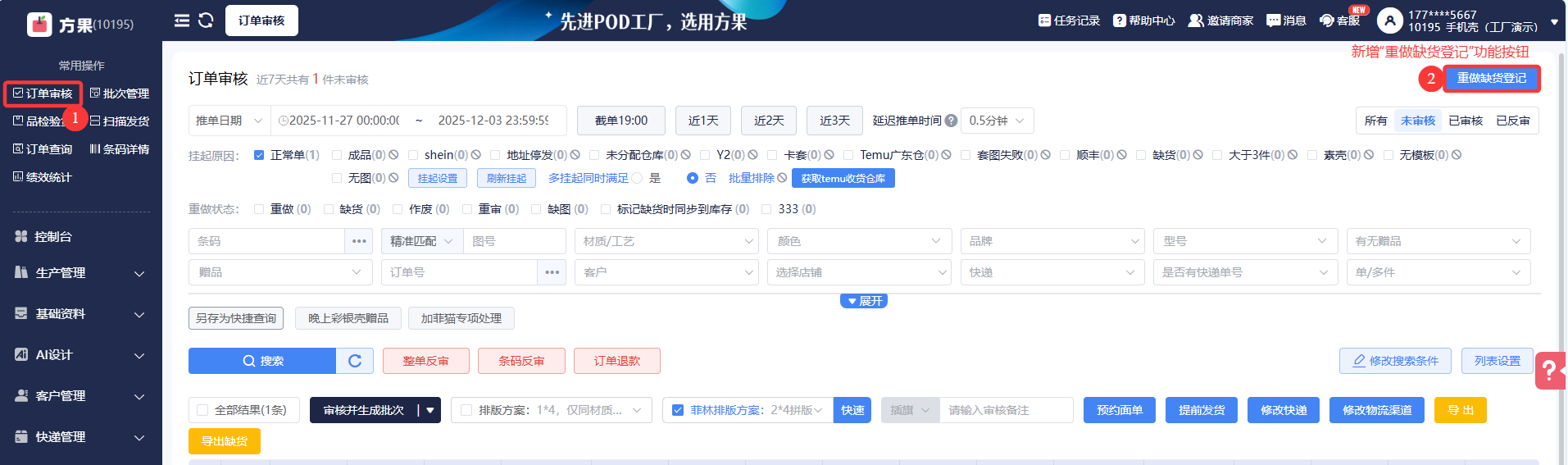Click the reset icon beside search button
Image resolution: width=1568 pixels, height=465 pixels.
(x=355, y=361)
